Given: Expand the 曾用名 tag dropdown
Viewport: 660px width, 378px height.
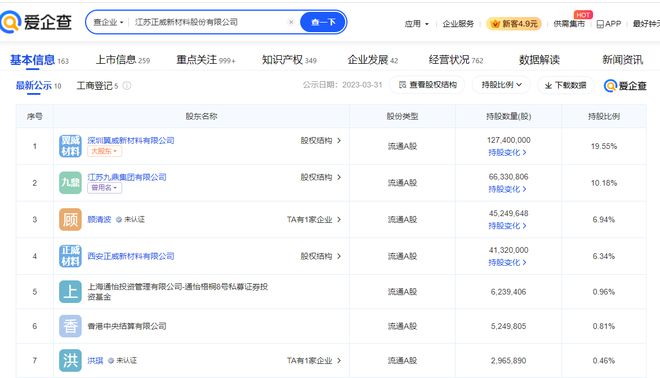Looking at the screenshot, I should [104, 188].
